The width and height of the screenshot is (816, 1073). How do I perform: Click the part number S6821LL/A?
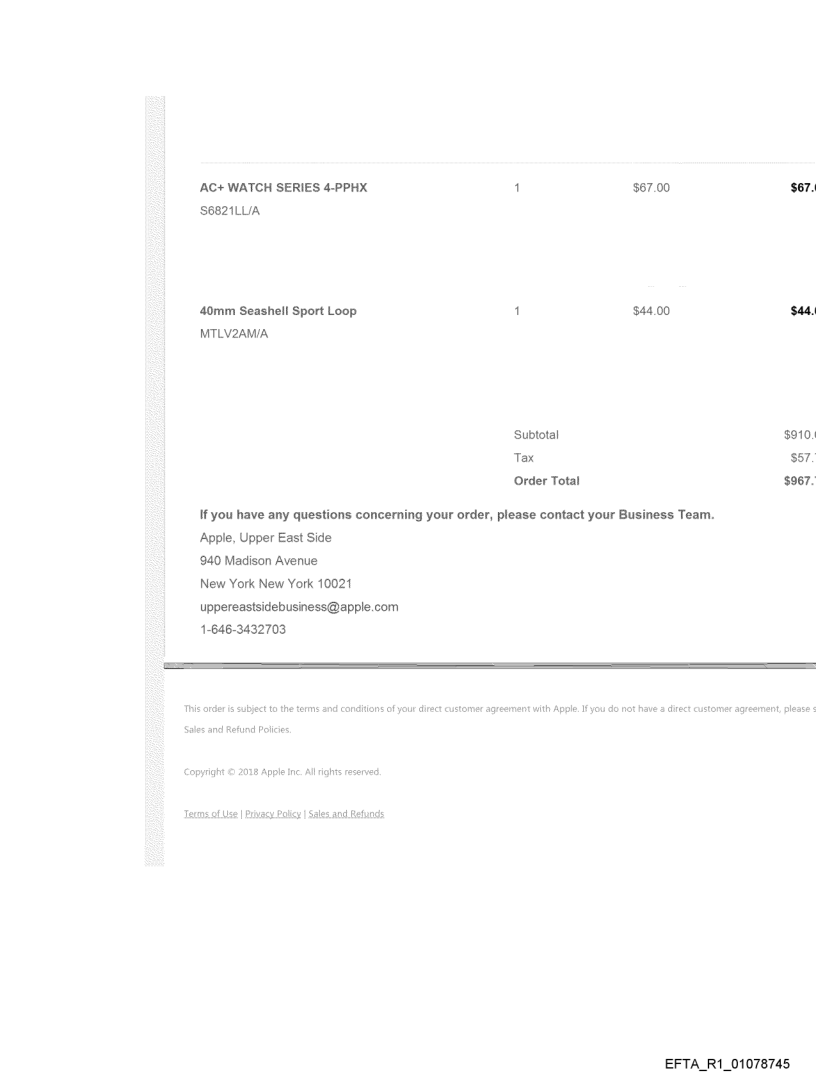pyautogui.click(x=230, y=211)
